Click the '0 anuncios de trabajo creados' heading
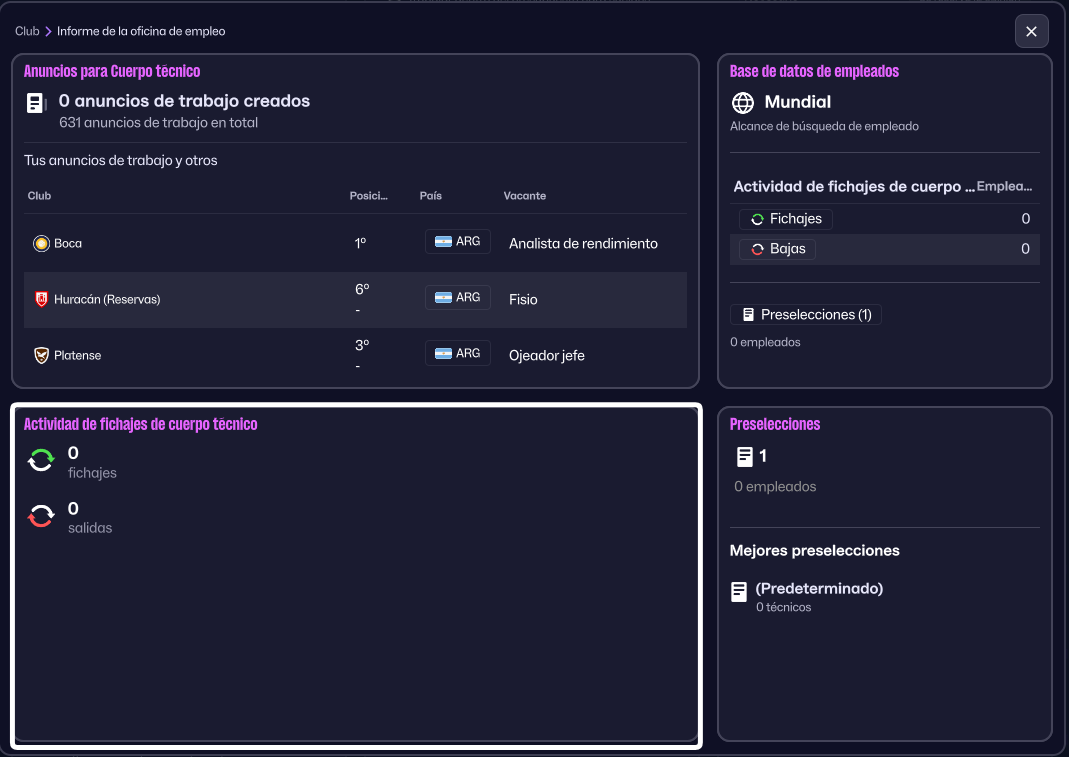Image resolution: width=1069 pixels, height=757 pixels. (x=184, y=101)
